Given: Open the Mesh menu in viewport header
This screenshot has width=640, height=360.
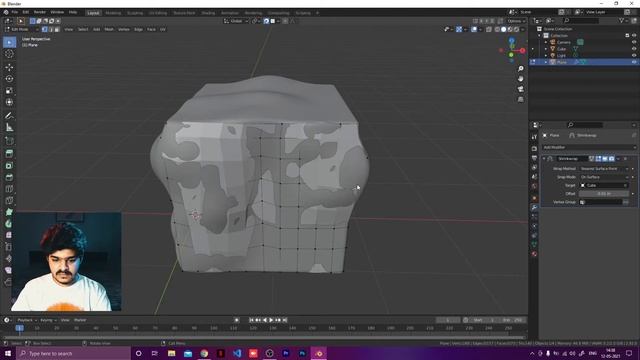Looking at the screenshot, I should pos(109,29).
